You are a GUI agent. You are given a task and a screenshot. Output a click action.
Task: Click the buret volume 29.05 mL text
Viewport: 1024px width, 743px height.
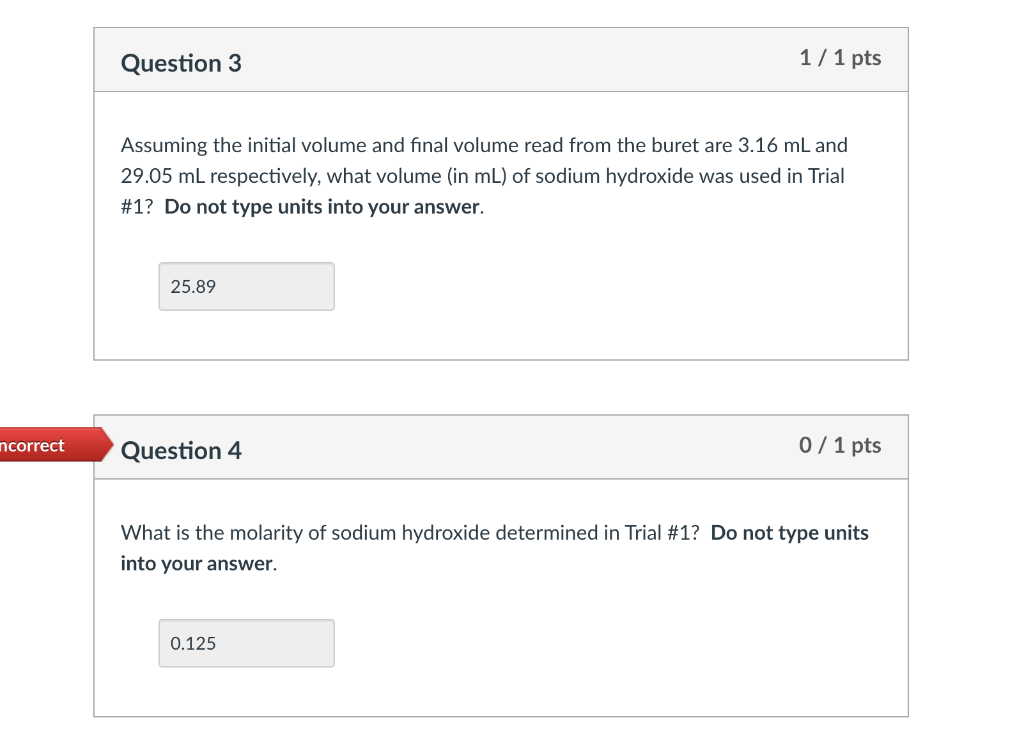coord(159,175)
